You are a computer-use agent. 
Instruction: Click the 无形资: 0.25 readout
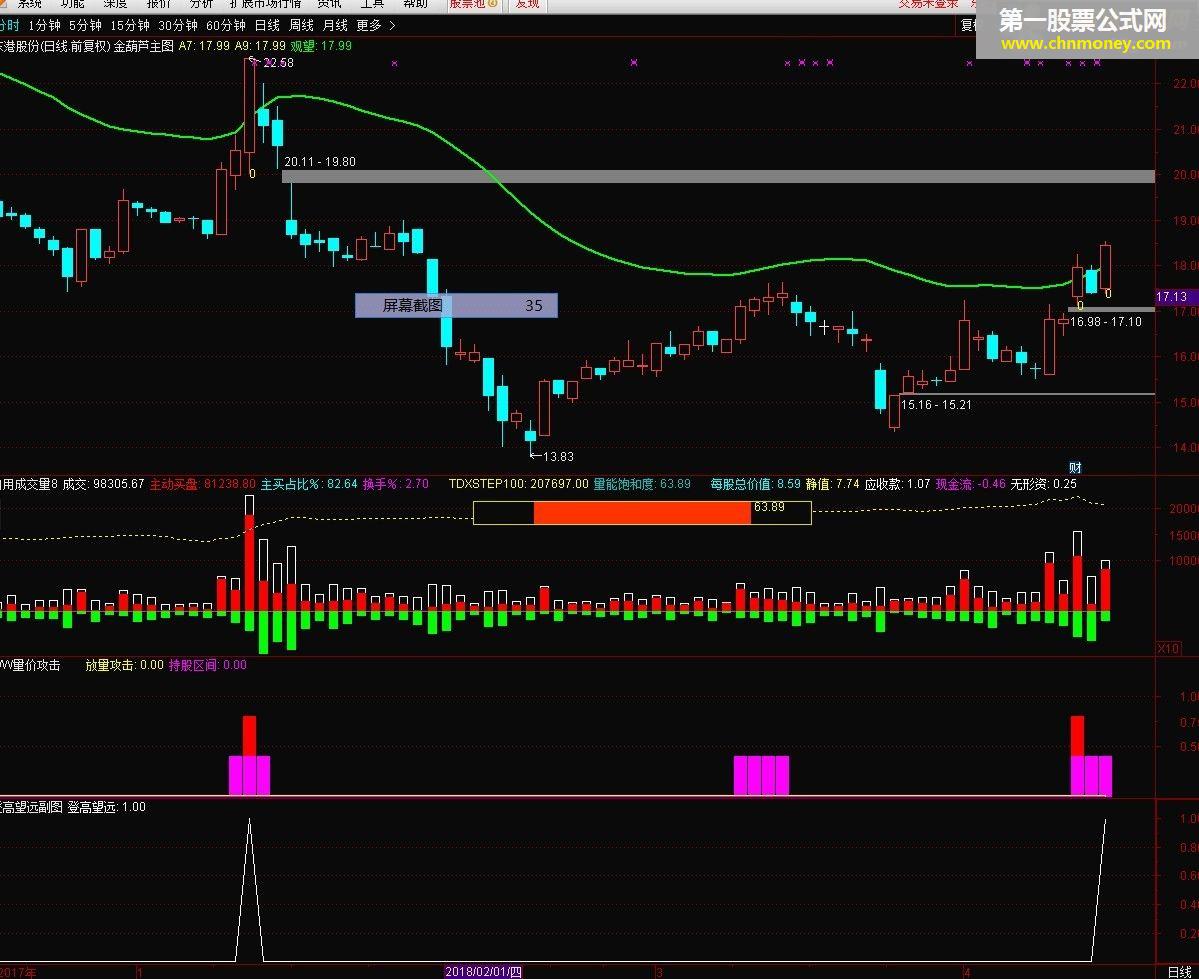1044,484
